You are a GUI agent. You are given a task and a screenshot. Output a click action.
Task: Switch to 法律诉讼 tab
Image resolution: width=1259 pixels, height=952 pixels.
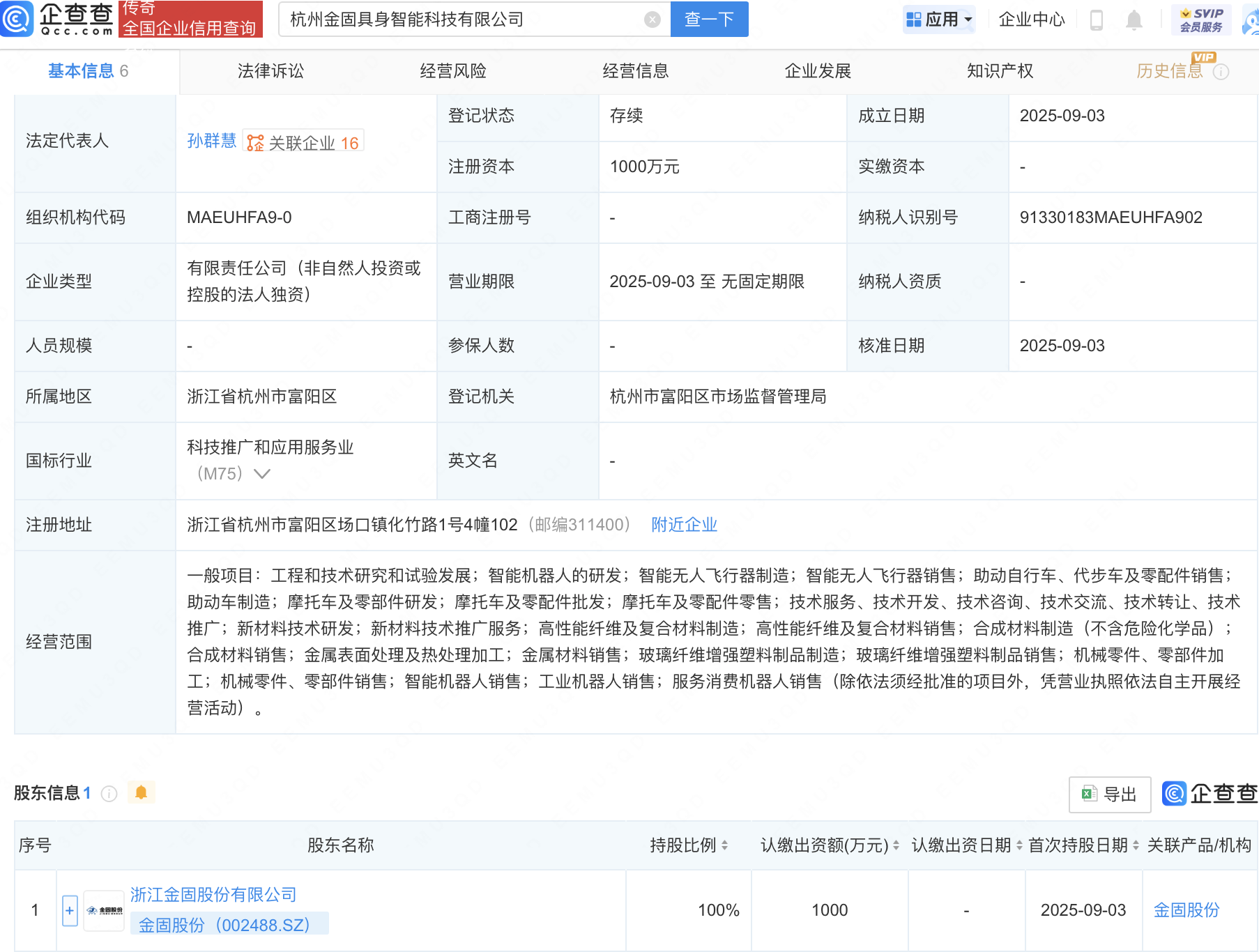click(x=270, y=71)
